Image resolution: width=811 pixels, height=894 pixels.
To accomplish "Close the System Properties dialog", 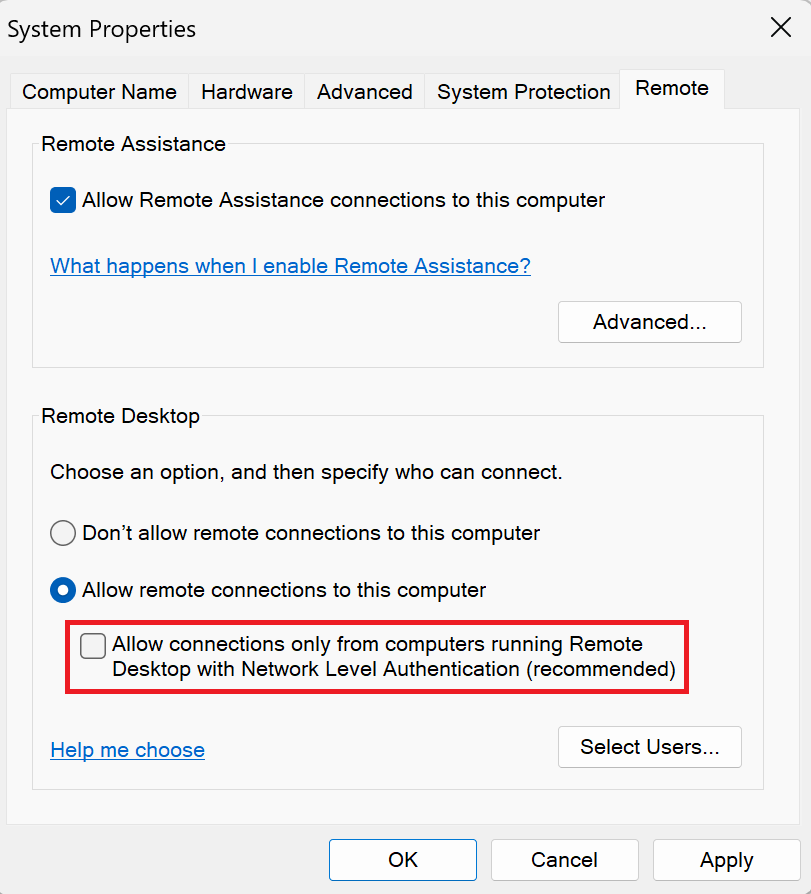I will (x=780, y=28).
